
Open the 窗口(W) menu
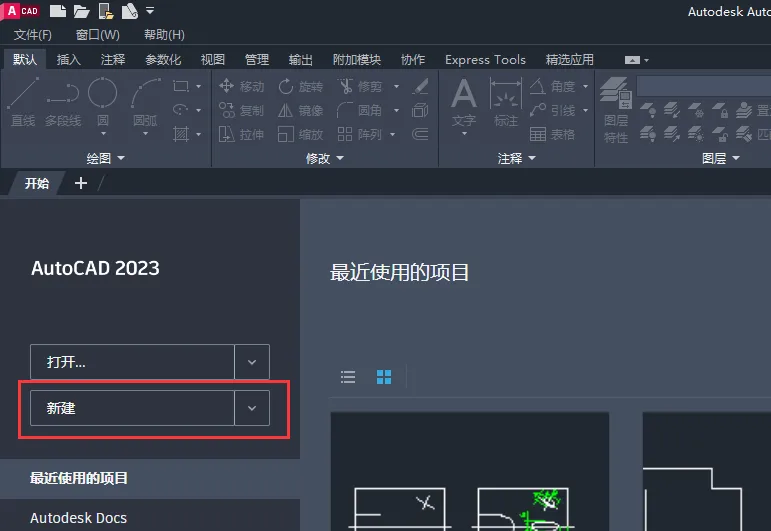97,35
